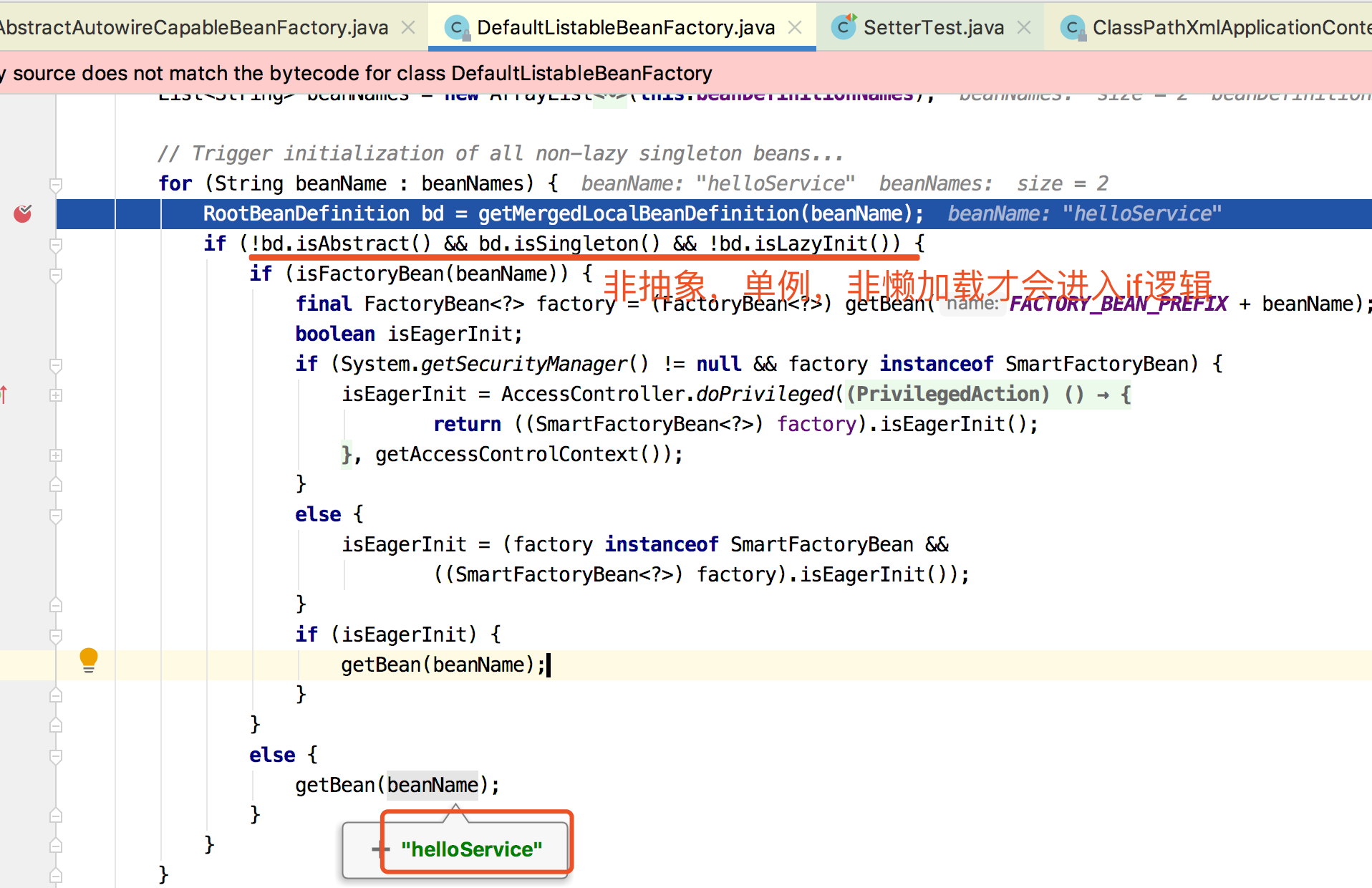The width and height of the screenshot is (1372, 888).
Task: Click the "helloService" value in the tooltip popup
Action: coord(472,849)
